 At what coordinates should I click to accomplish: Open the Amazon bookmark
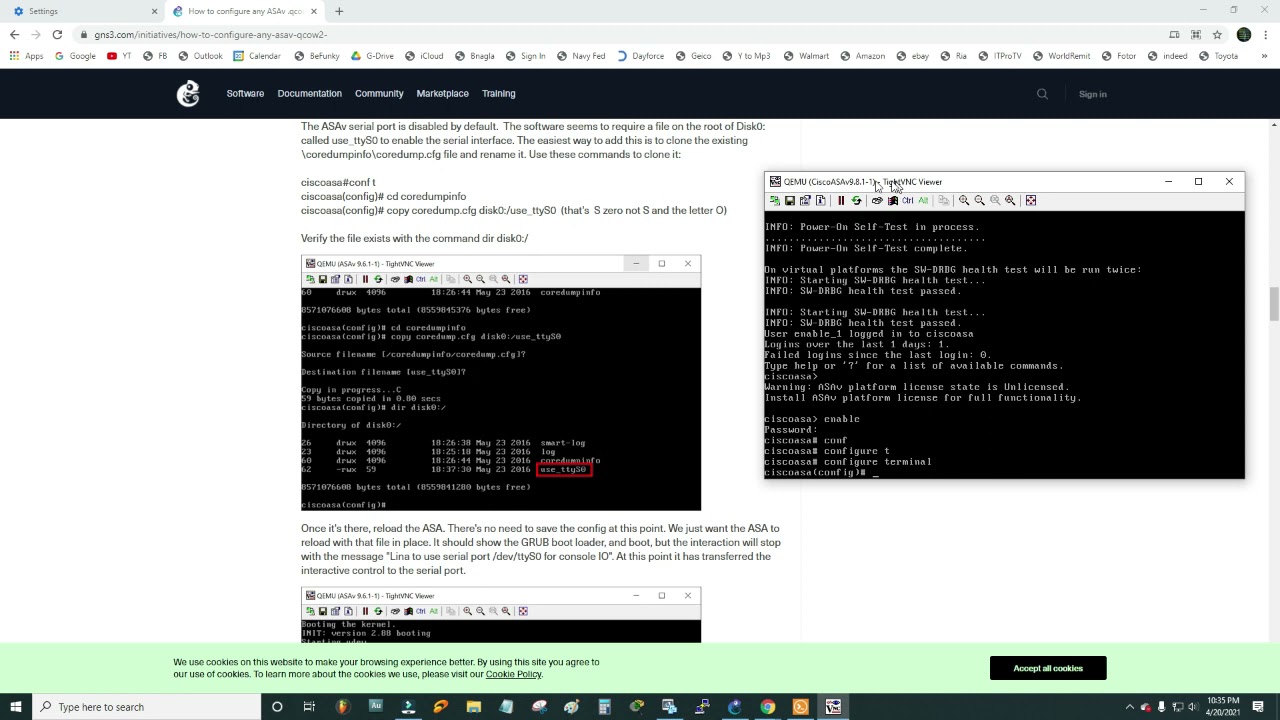pyautogui.click(x=862, y=56)
